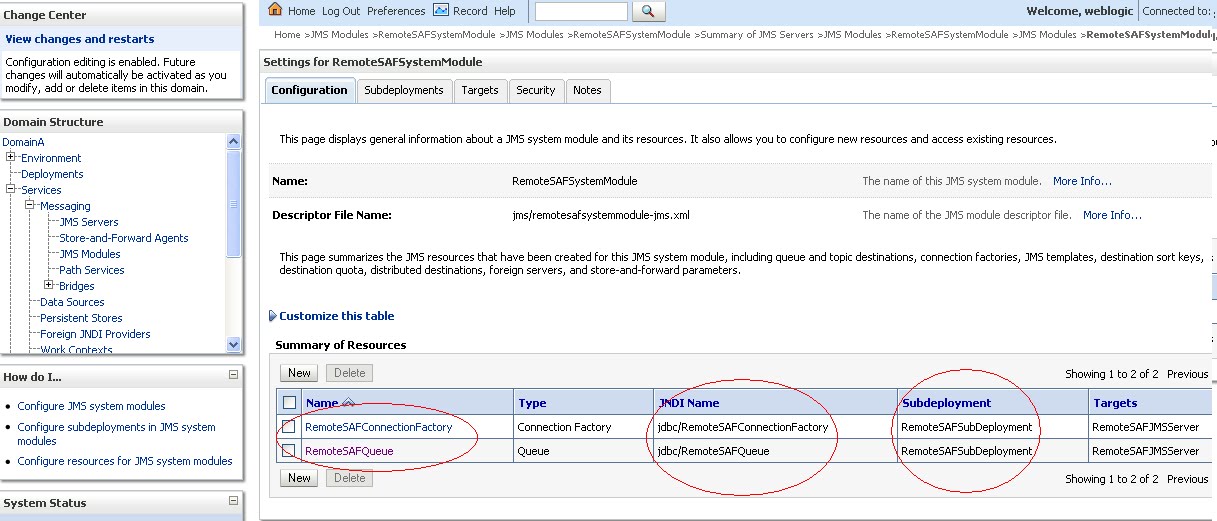Open Persistent Stores tree item
The height and width of the screenshot is (521, 1217).
tap(81, 318)
